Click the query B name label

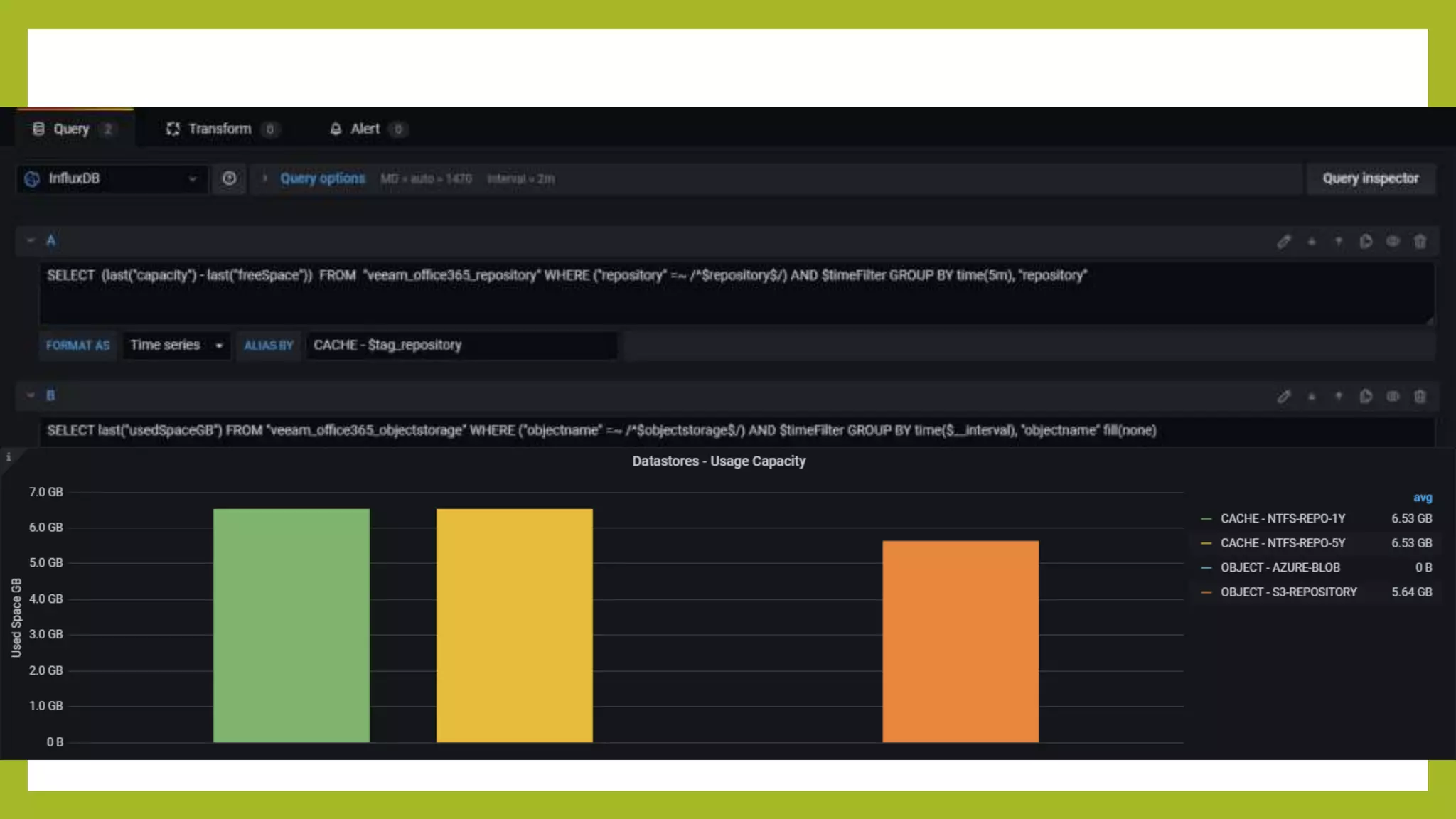(x=50, y=396)
